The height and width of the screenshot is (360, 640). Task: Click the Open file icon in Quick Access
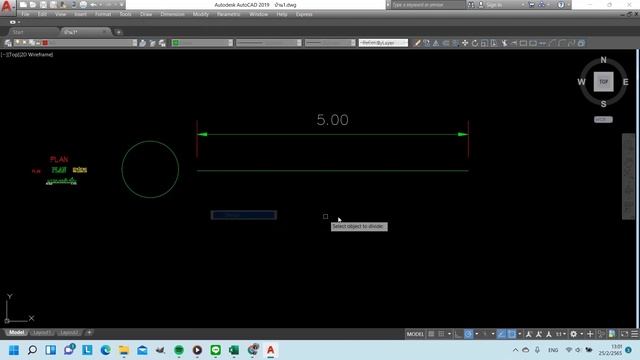[x=33, y=5]
